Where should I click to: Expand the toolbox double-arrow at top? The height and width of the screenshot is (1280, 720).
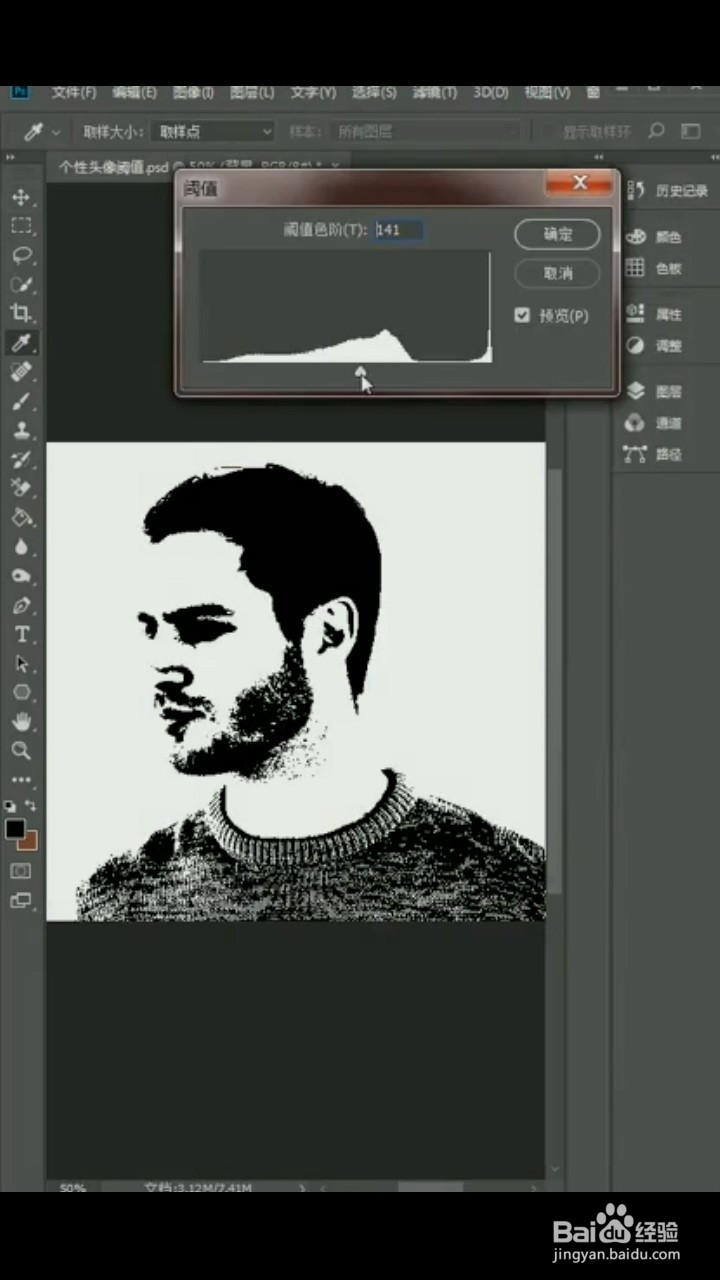click(11, 158)
